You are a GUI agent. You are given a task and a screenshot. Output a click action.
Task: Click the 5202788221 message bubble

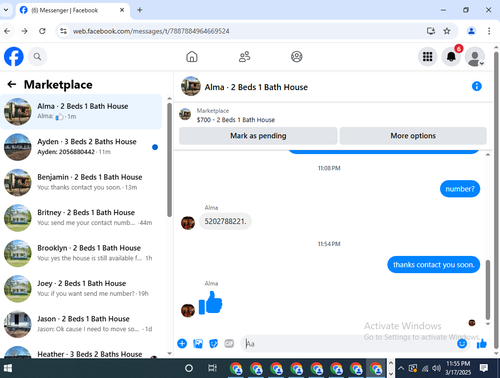point(225,221)
